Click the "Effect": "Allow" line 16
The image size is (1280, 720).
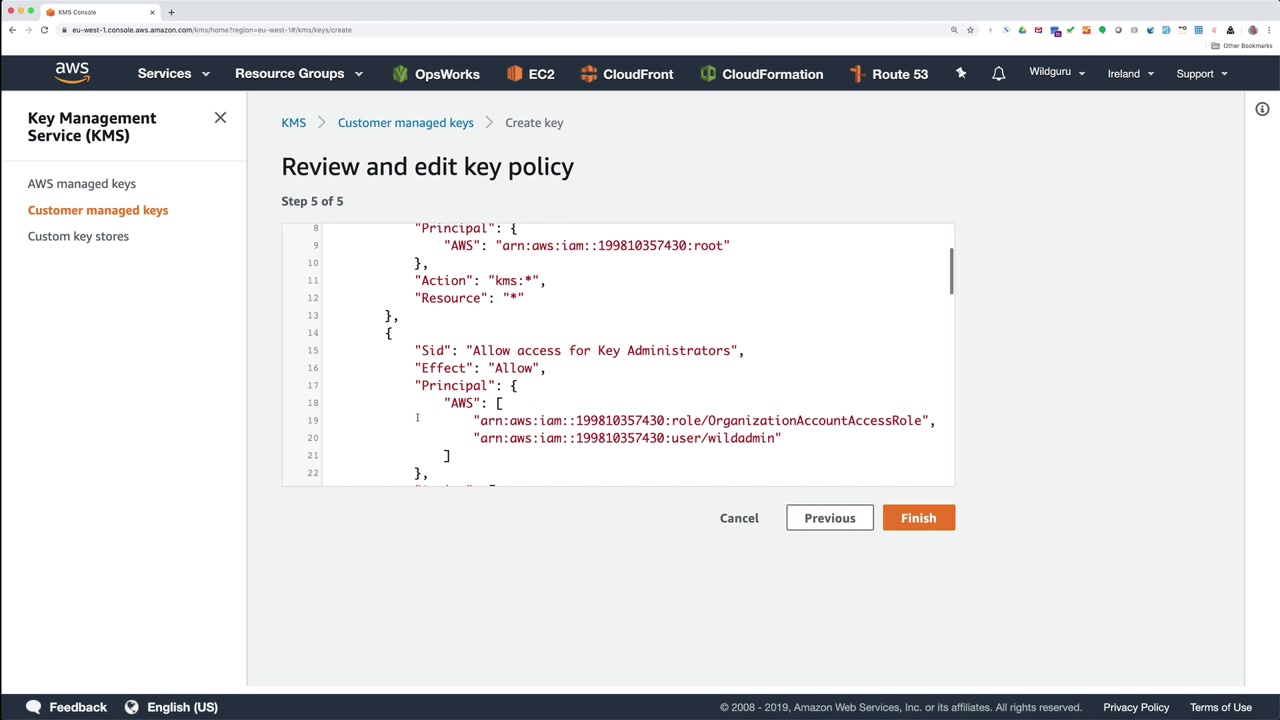[x=480, y=368]
